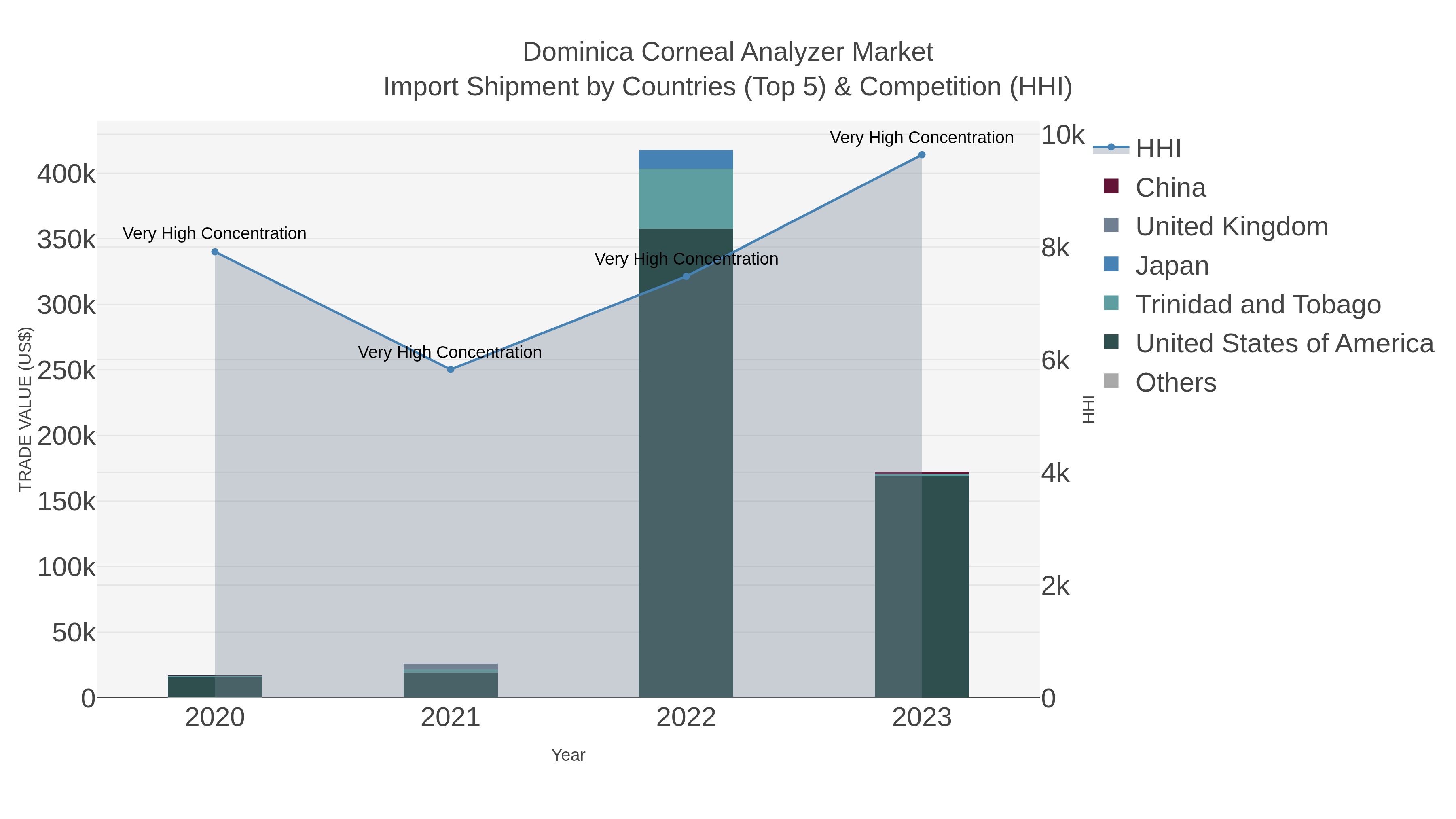1456x819 pixels.
Task: Click Very High Concentration label above 2022
Action: point(686,259)
